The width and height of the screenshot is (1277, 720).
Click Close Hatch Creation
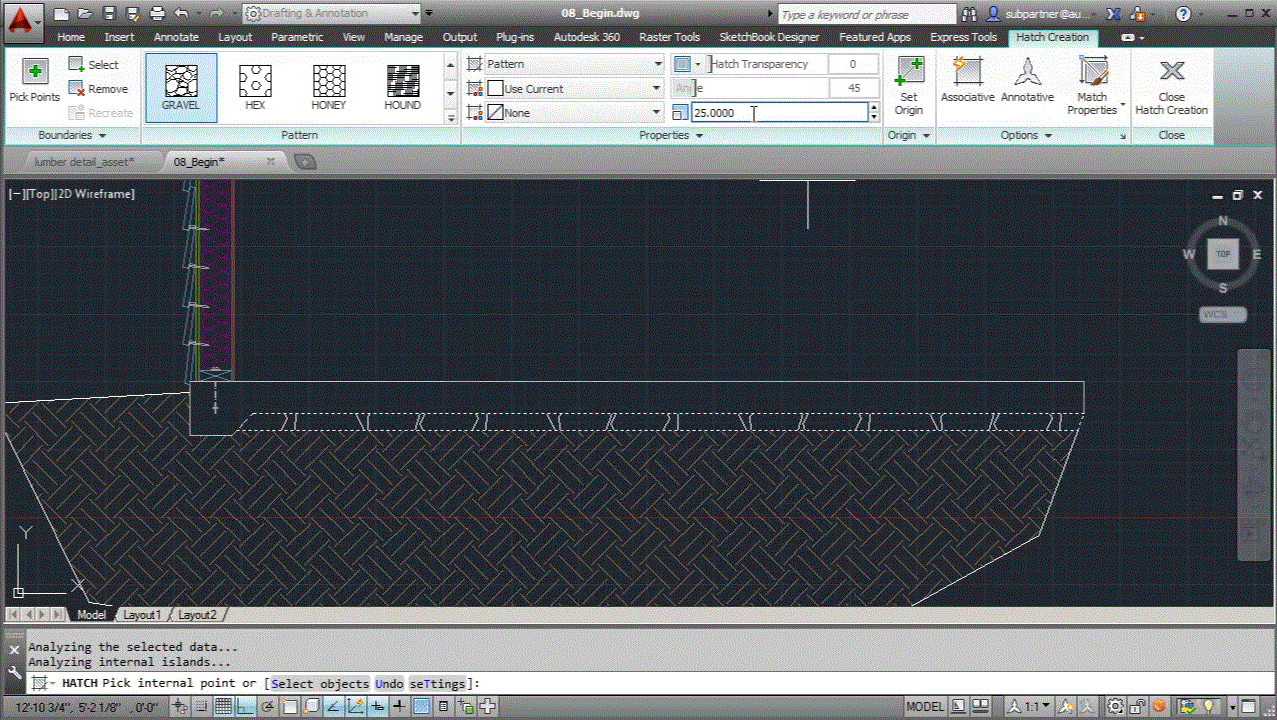(1172, 86)
